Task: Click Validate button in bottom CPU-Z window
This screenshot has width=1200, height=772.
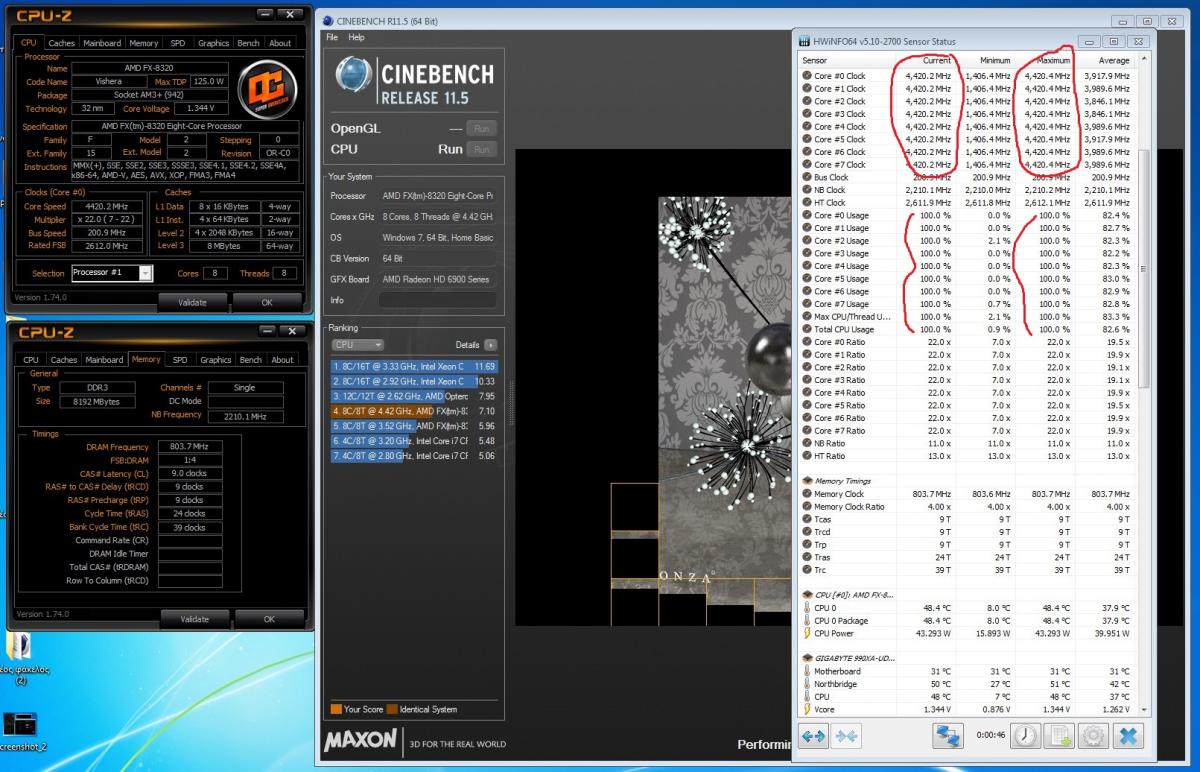Action: tap(194, 619)
